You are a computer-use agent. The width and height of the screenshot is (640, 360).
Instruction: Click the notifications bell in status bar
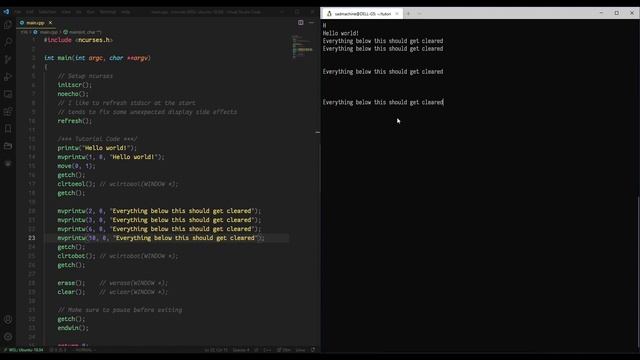tap(313, 350)
